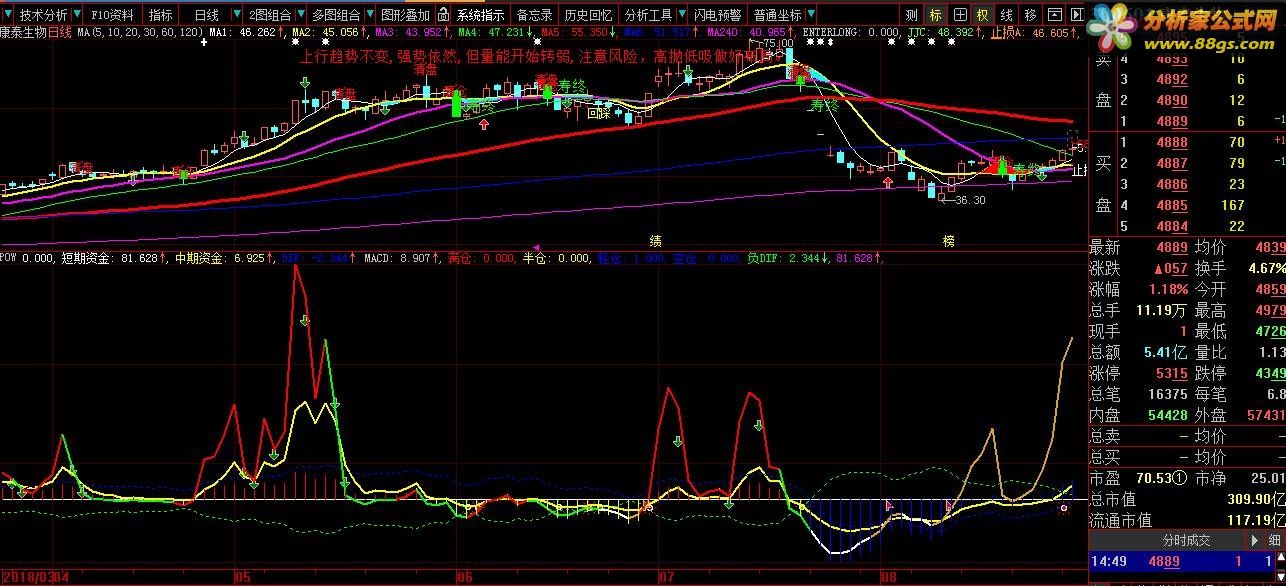
Task: Click the 指标 indicator button
Action: coord(160,15)
